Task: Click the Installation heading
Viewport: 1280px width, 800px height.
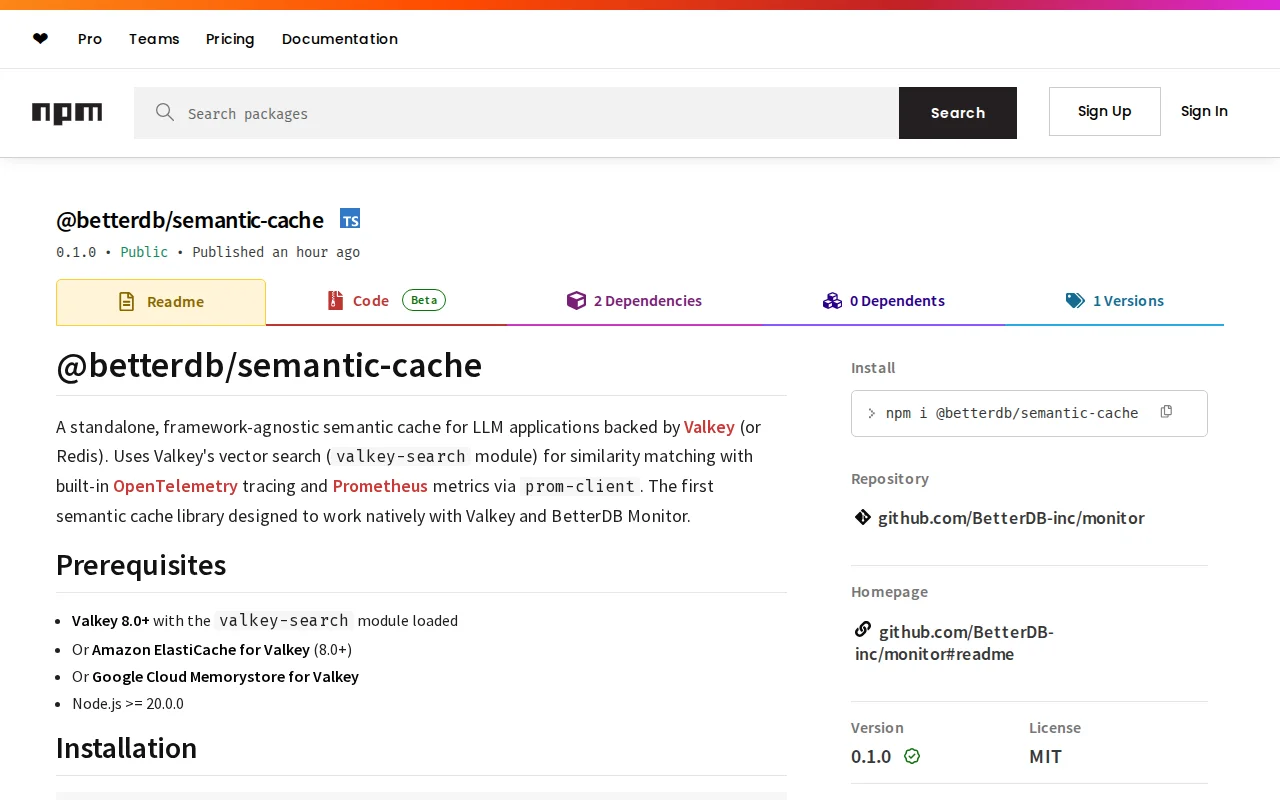Action: [x=126, y=748]
